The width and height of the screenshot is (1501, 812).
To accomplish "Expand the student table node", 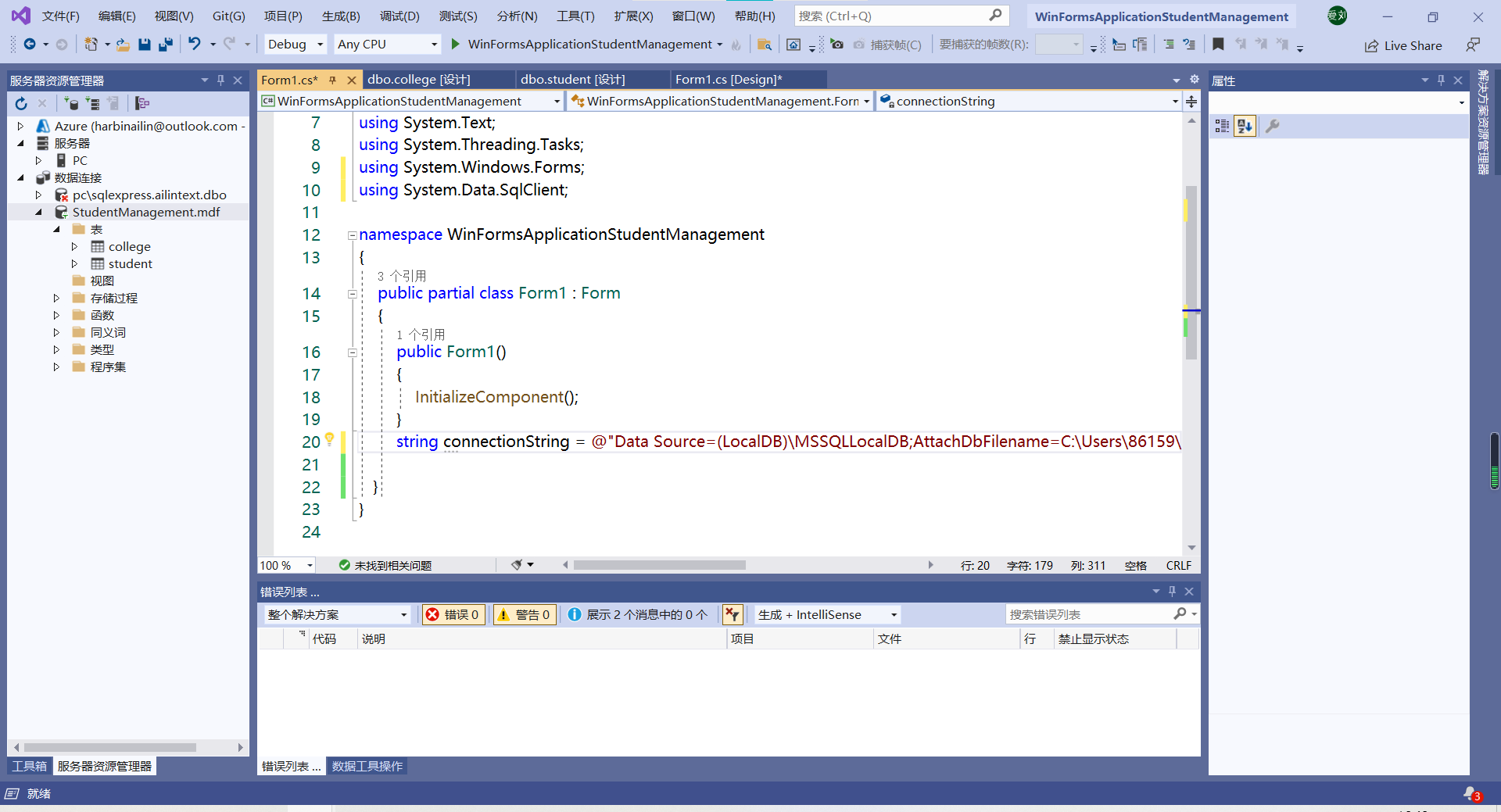I will pos(75,263).
